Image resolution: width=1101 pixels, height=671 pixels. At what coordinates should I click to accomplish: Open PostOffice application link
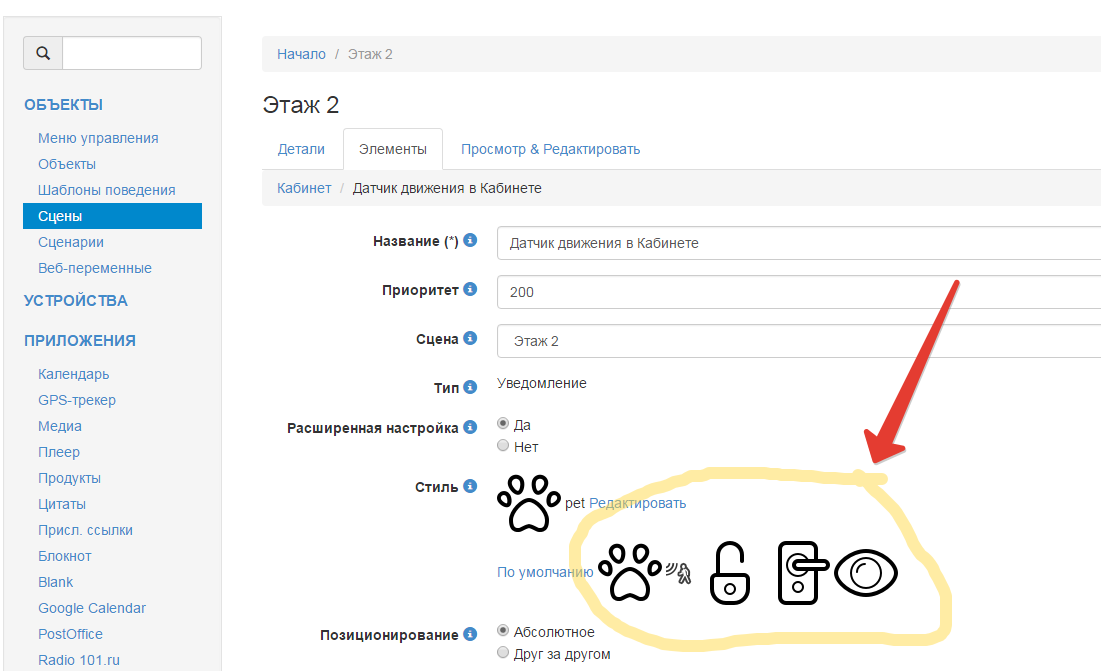[x=70, y=634]
